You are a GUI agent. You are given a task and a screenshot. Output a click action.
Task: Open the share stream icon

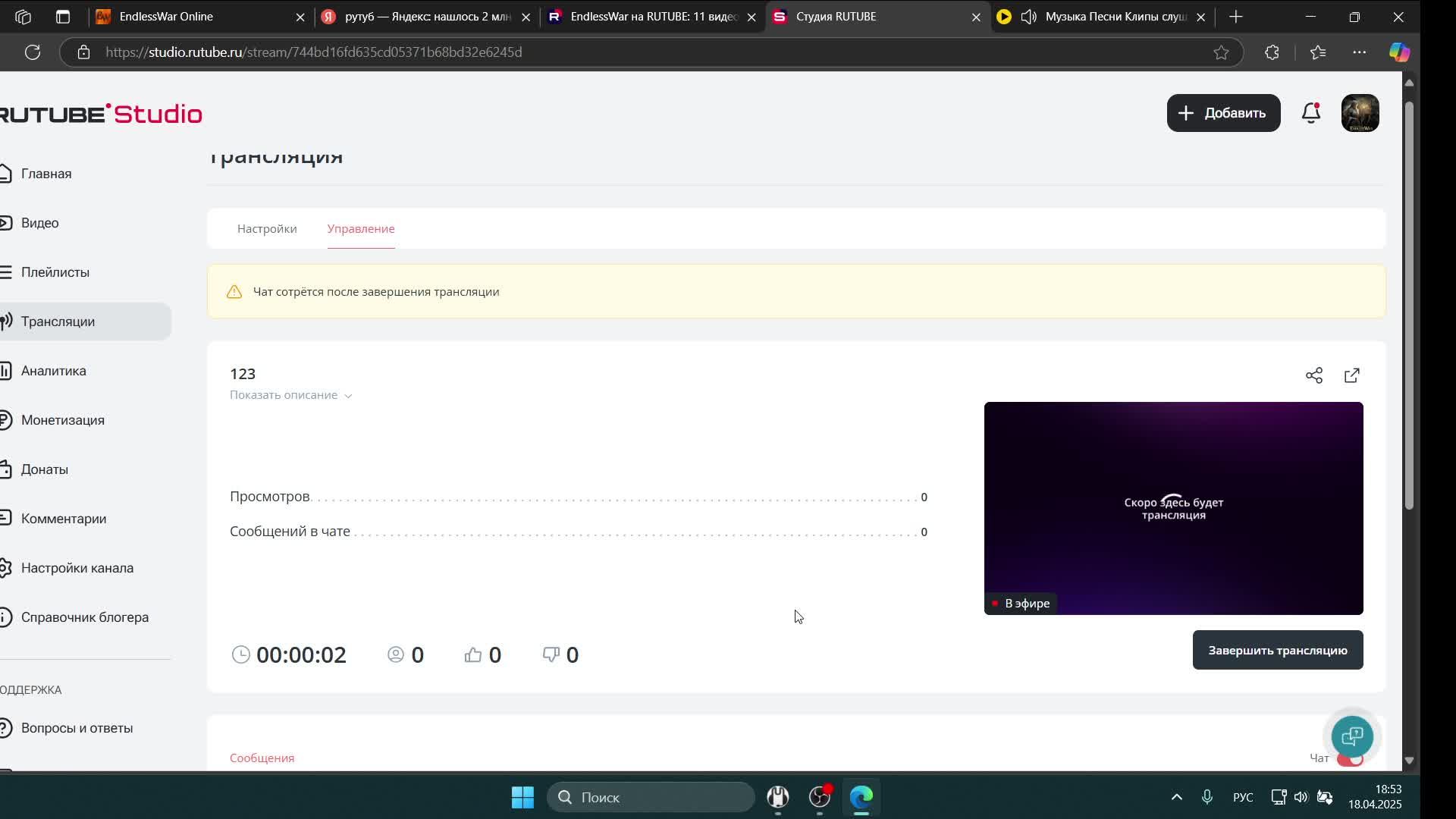click(x=1314, y=375)
